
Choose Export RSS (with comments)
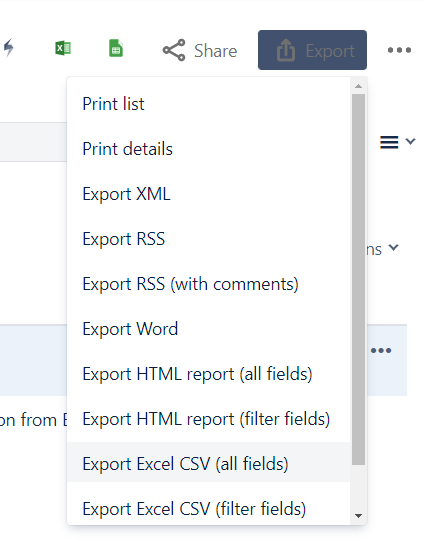point(209,284)
